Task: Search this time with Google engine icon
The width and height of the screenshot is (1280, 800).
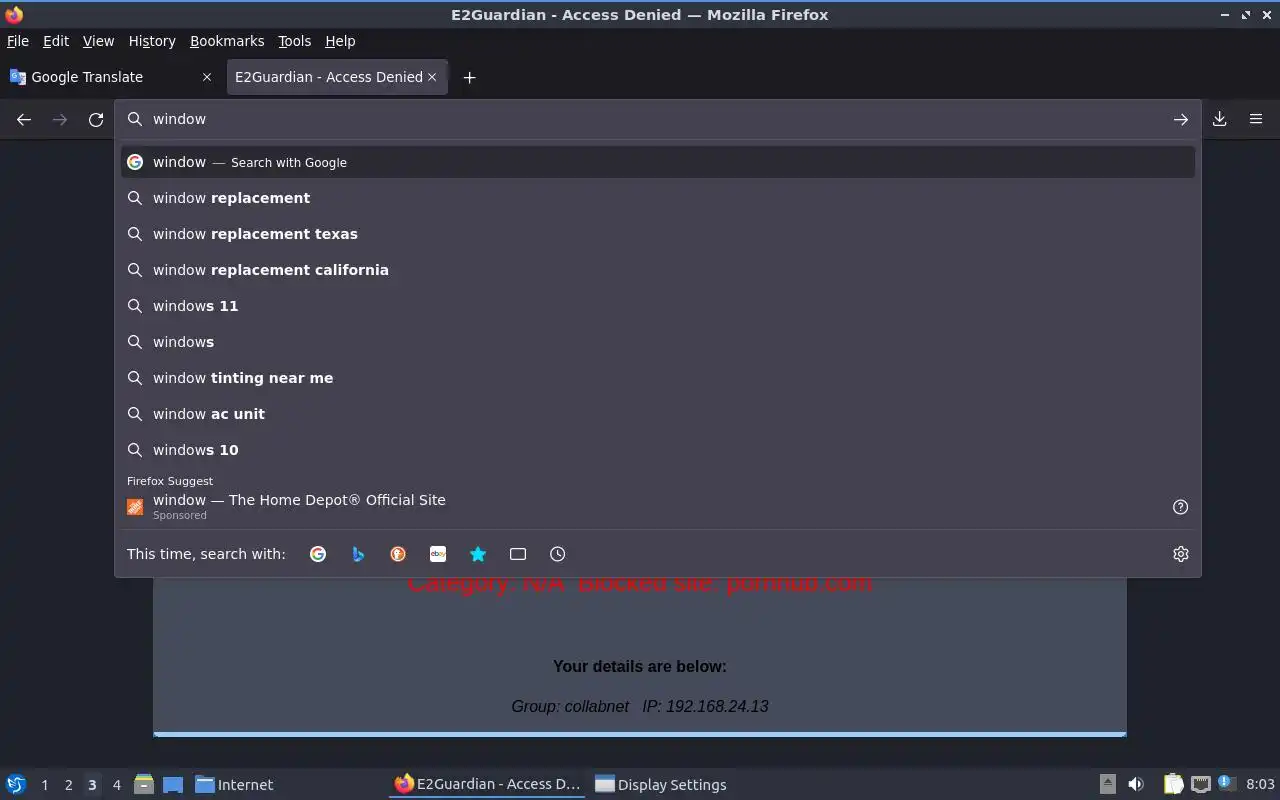Action: [318, 554]
